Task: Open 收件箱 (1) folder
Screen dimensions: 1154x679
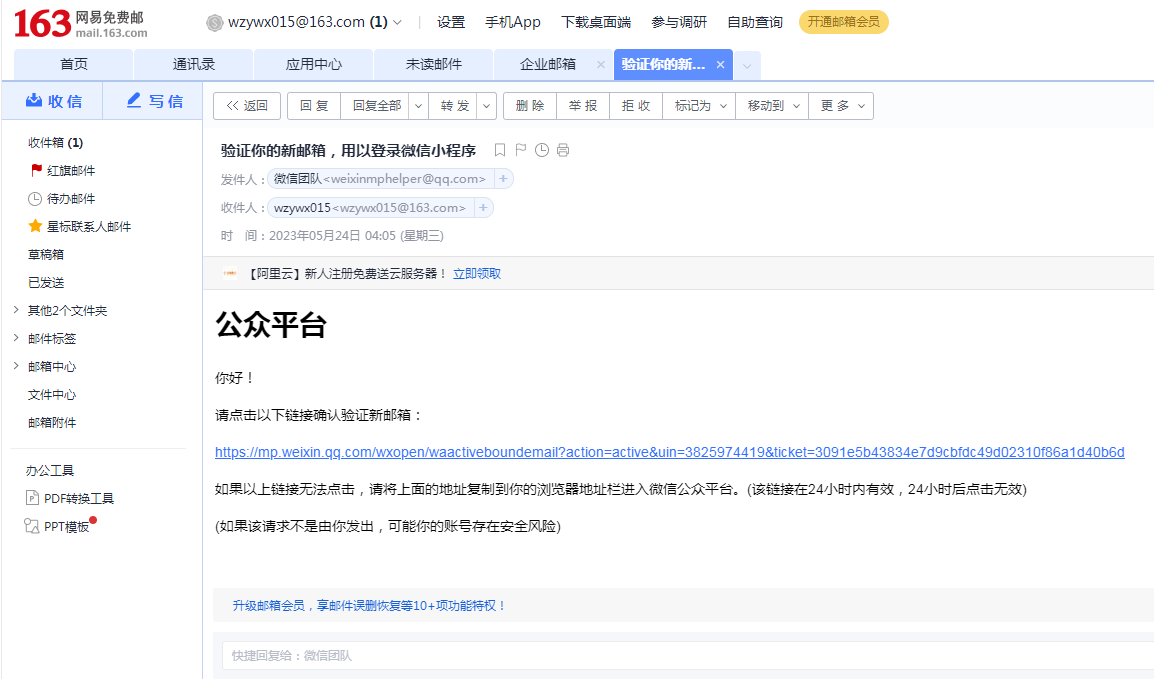Action: point(55,143)
